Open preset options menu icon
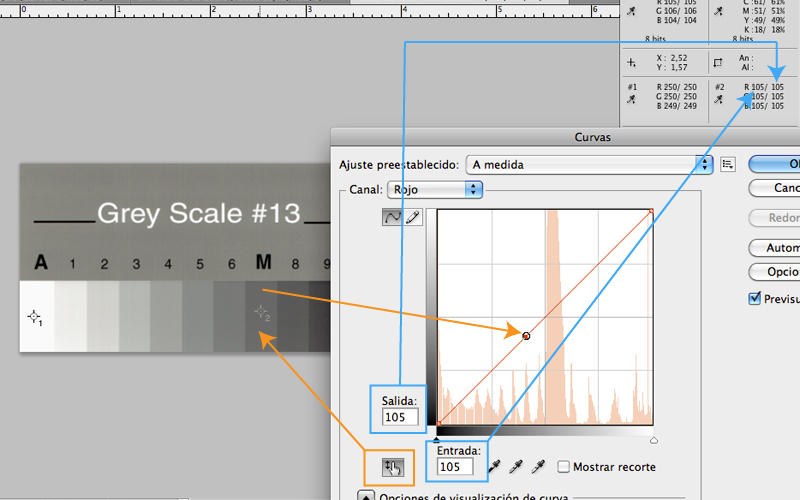The height and width of the screenshot is (500, 800). coord(728,164)
